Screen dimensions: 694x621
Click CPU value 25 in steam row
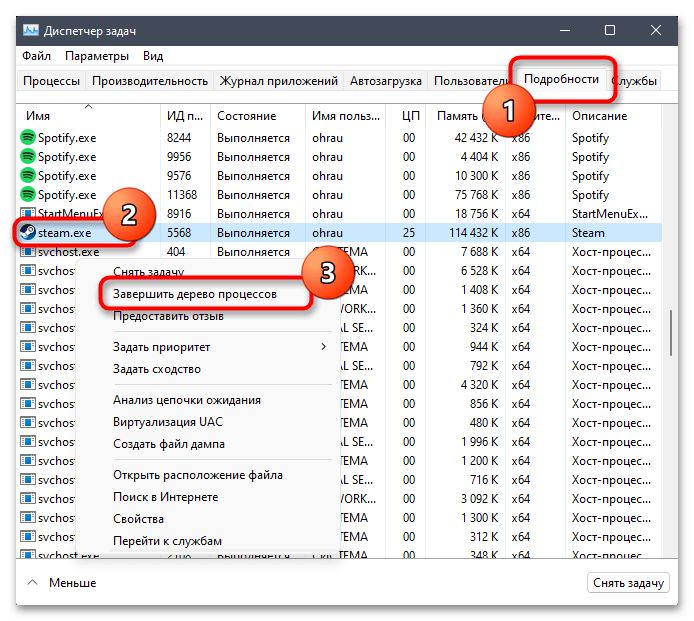tap(409, 233)
